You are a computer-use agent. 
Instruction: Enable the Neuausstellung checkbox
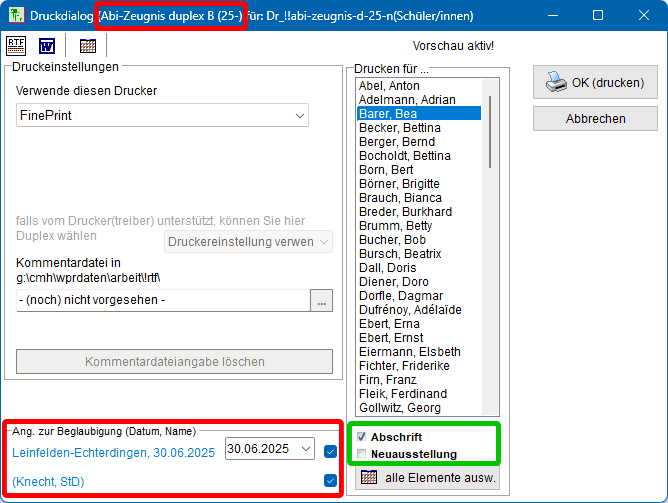[361, 454]
